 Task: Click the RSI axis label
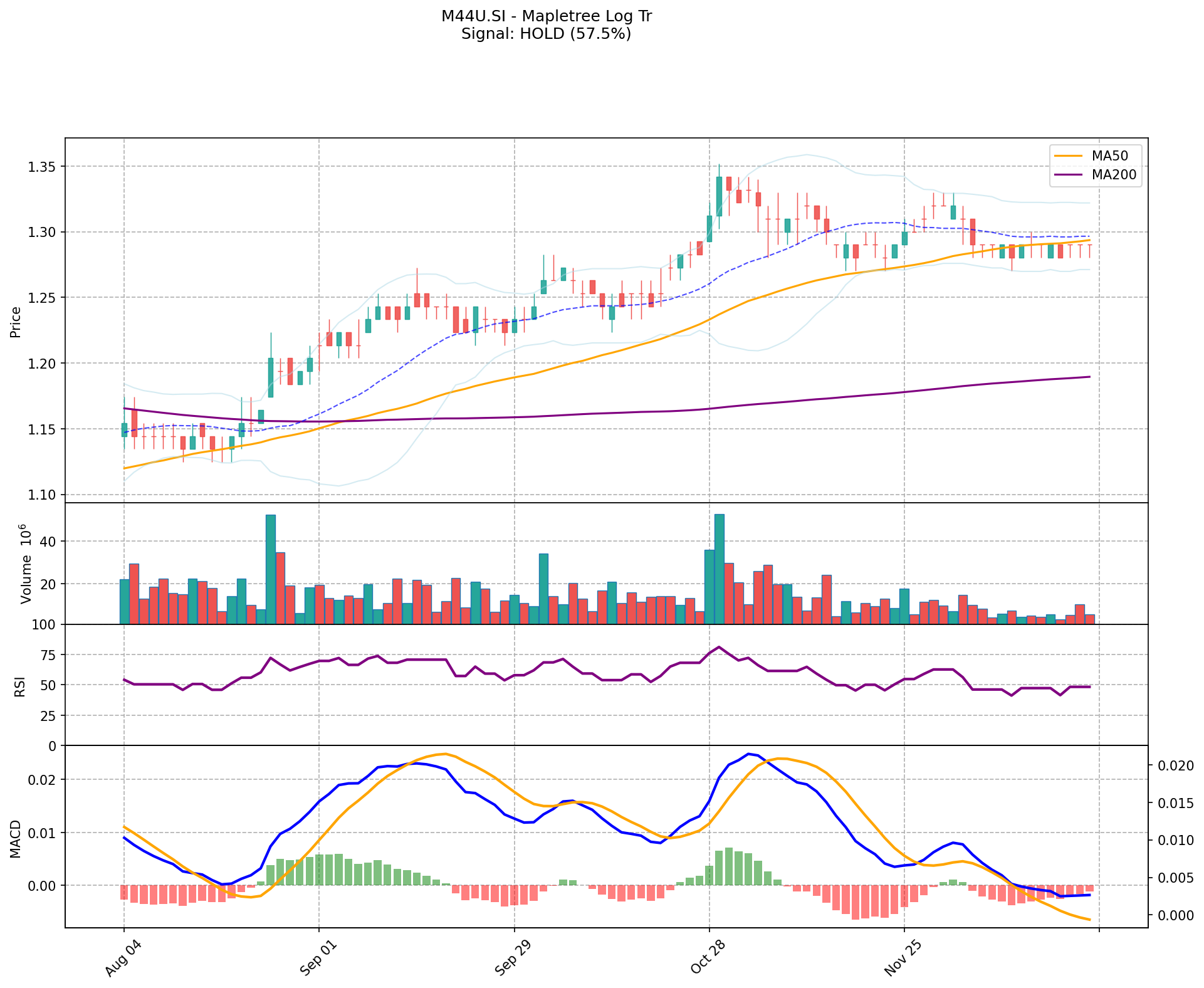[20, 686]
